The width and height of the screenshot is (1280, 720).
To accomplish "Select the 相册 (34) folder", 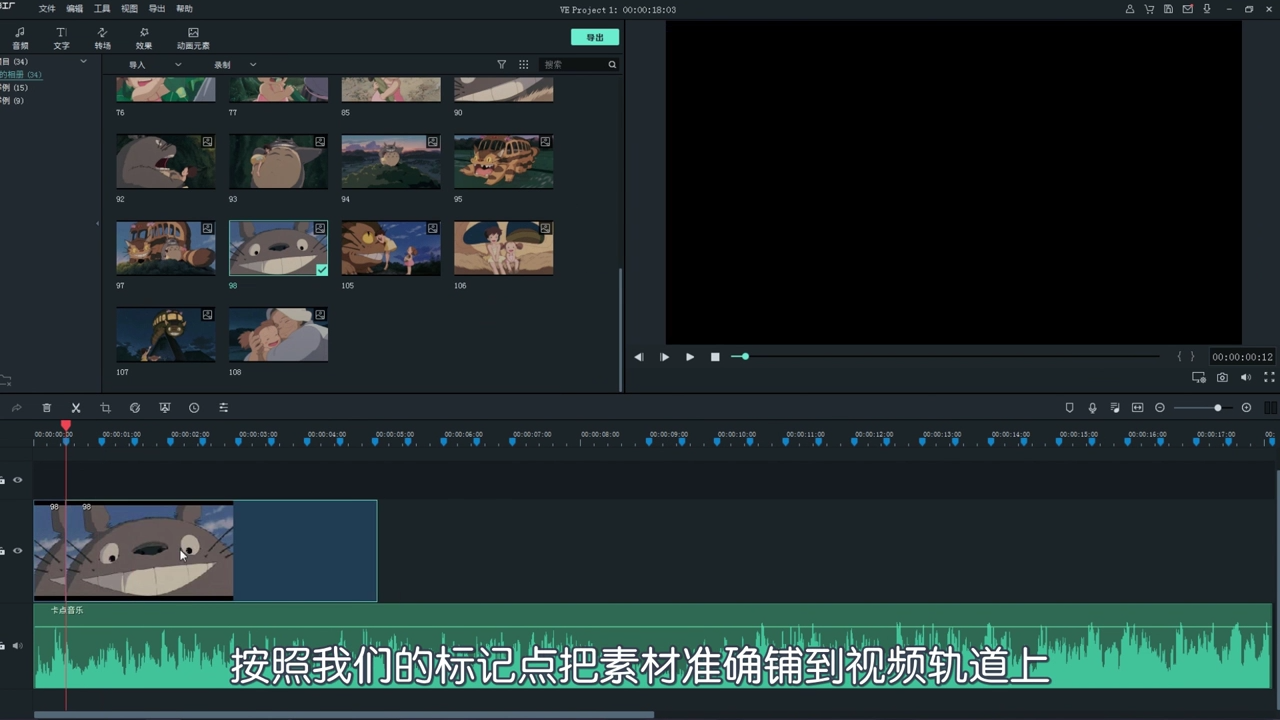I will [x=21, y=75].
